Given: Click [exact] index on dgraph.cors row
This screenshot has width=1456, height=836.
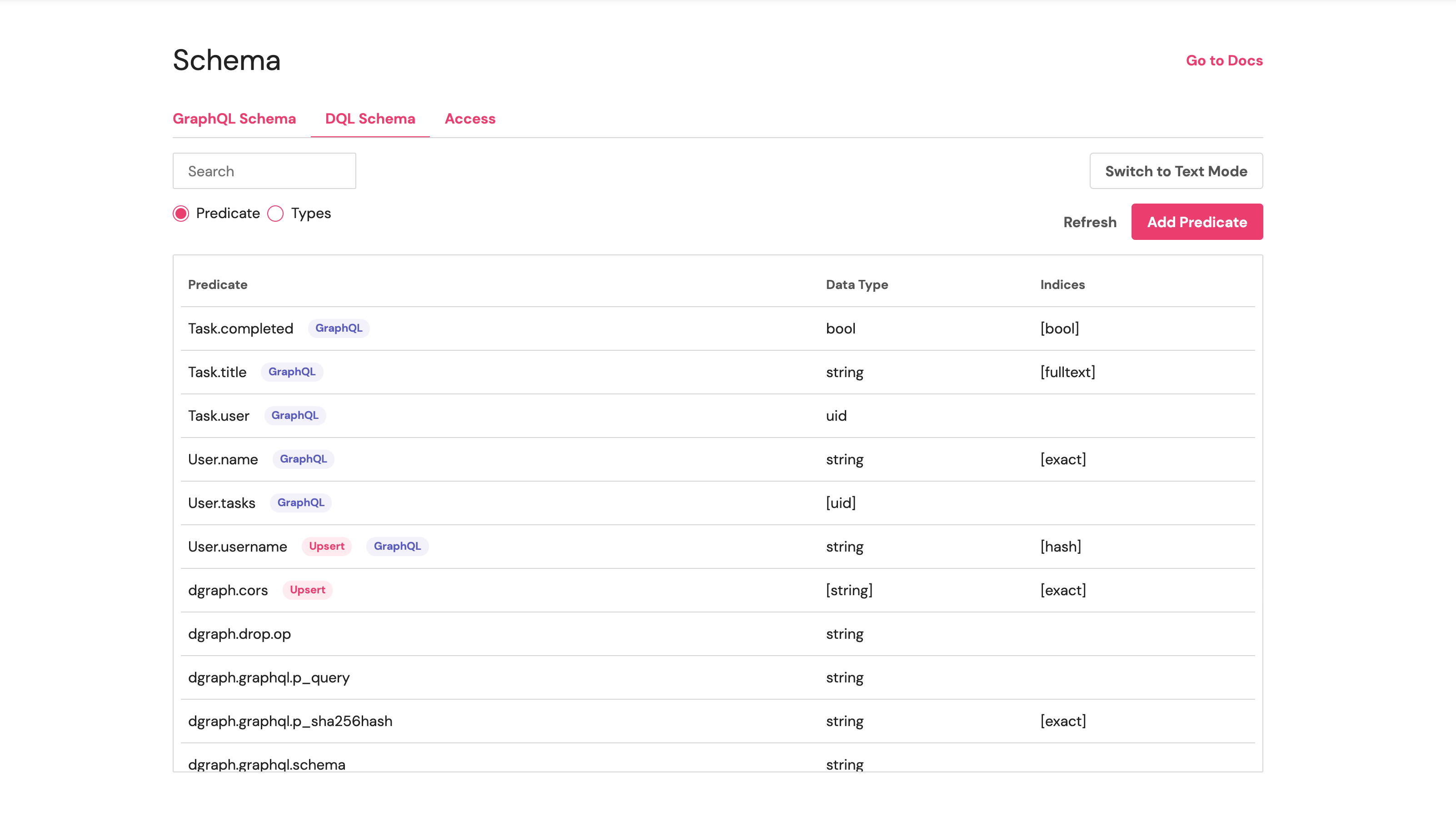Looking at the screenshot, I should (1063, 590).
